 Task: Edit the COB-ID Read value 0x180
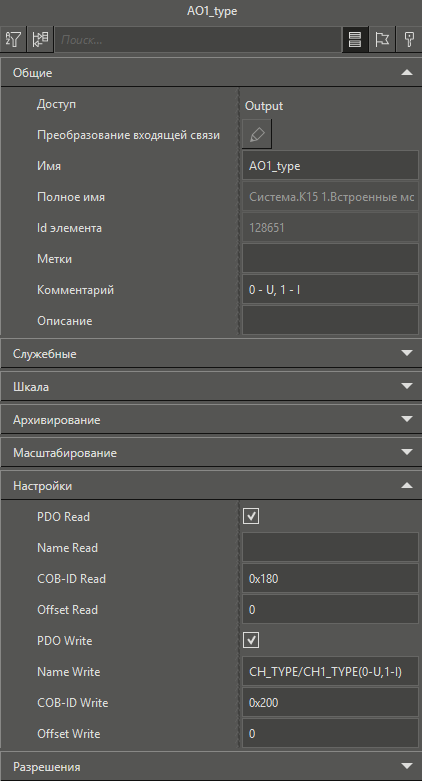click(330, 578)
